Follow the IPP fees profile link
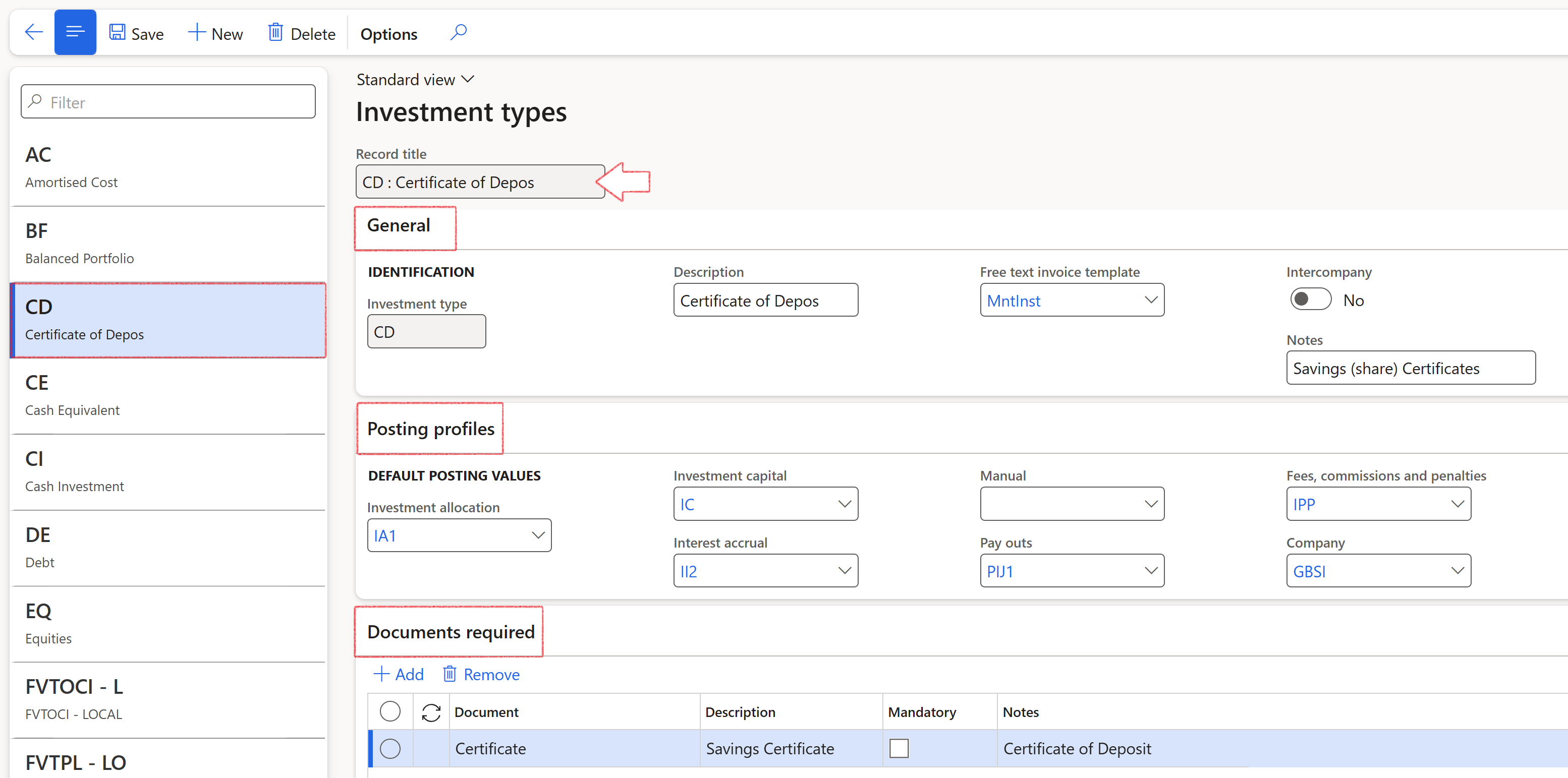1568x778 pixels. pos(1304,504)
